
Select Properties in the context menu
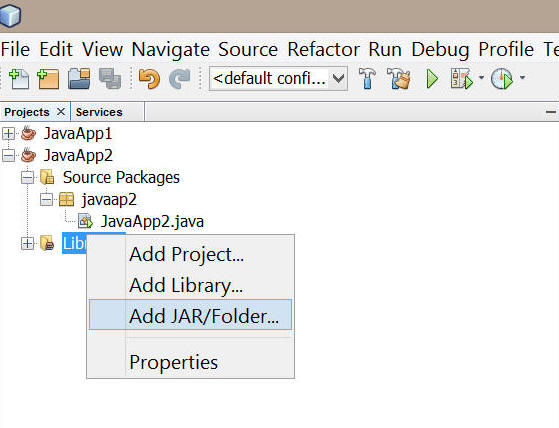pos(173,362)
